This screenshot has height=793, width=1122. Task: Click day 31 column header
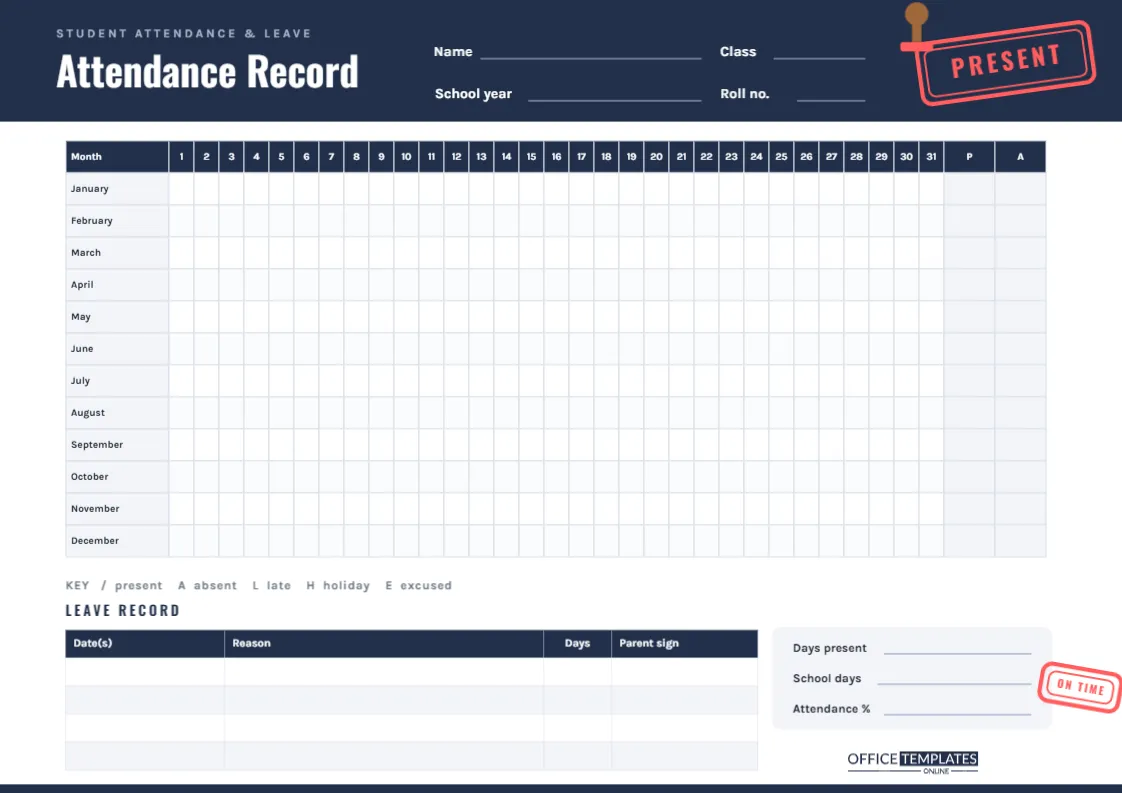point(931,157)
